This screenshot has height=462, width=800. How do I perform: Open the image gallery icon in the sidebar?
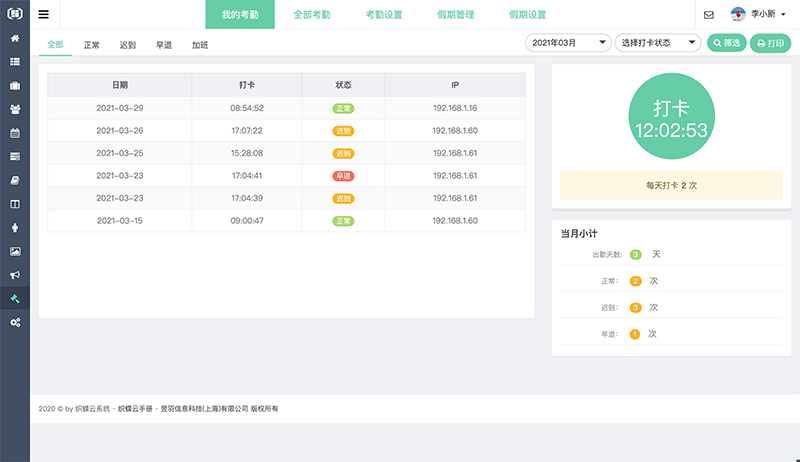pyautogui.click(x=15, y=251)
